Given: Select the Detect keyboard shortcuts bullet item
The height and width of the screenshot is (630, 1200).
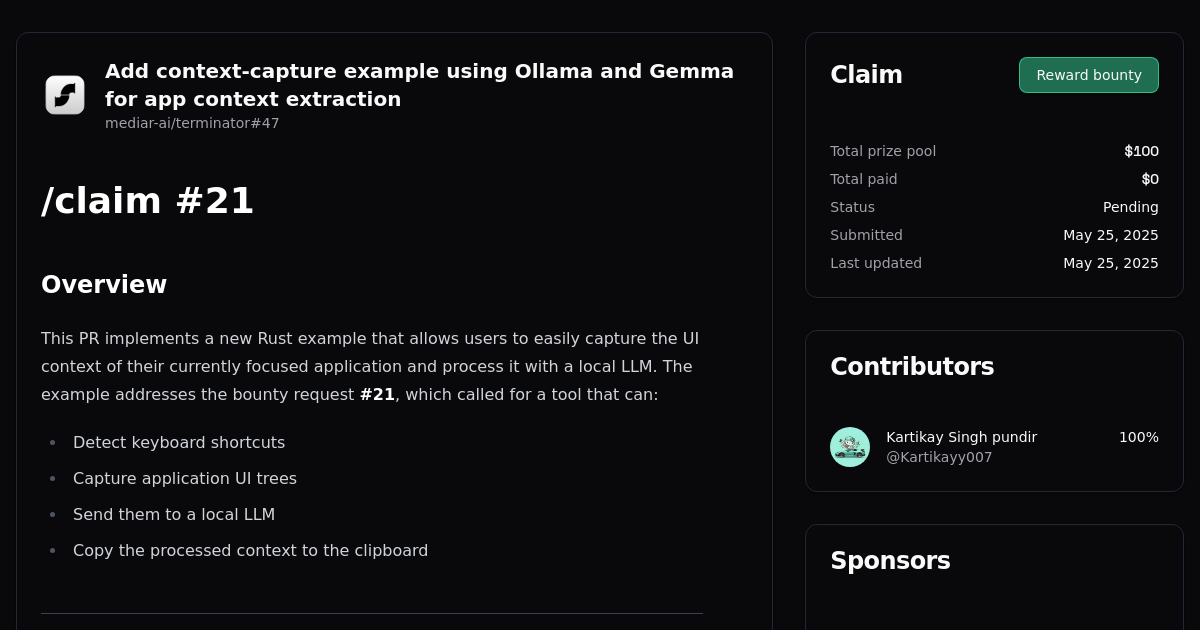Looking at the screenshot, I should click(x=179, y=442).
